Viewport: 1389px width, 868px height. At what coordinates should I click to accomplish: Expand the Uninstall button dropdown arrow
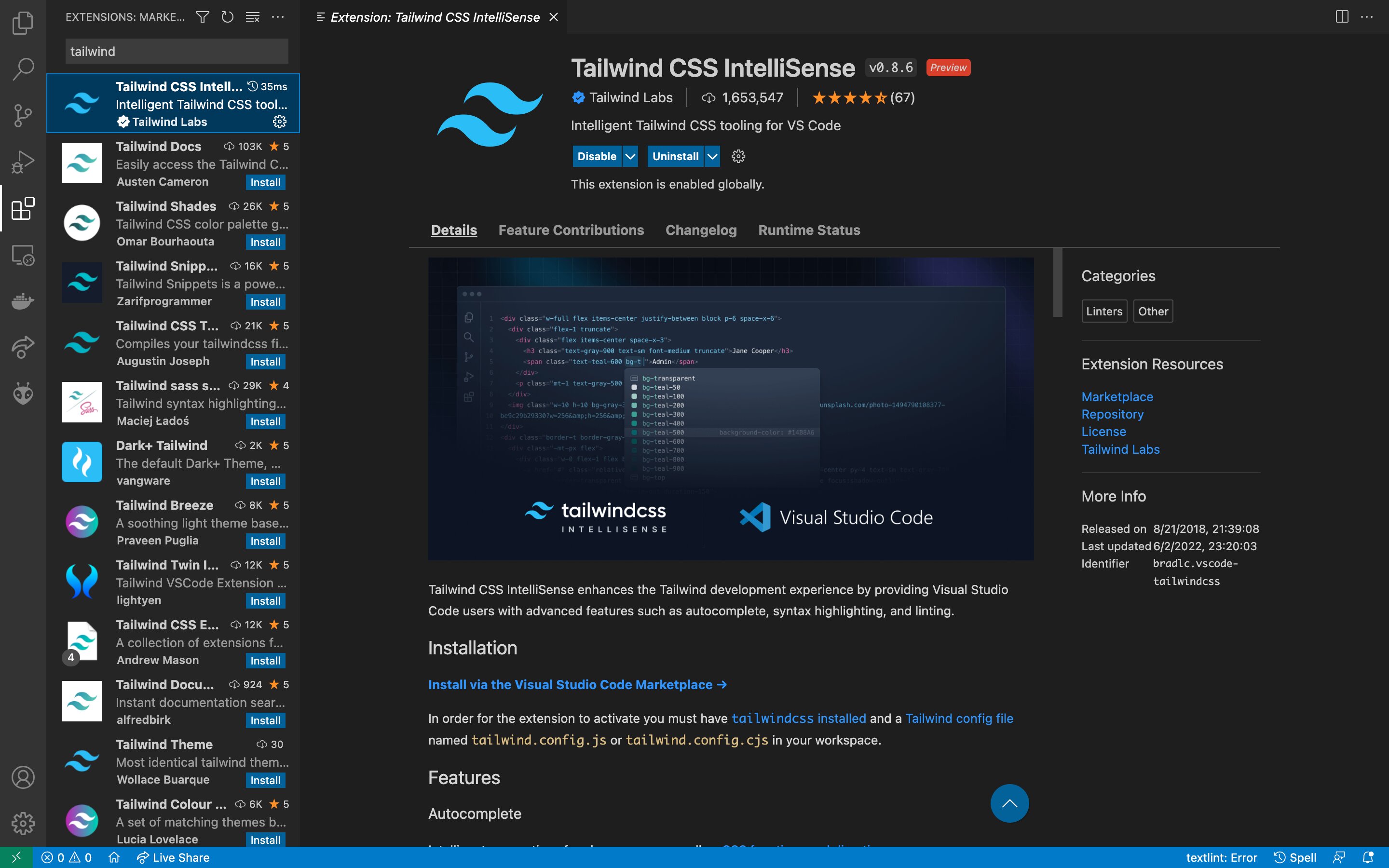712,156
